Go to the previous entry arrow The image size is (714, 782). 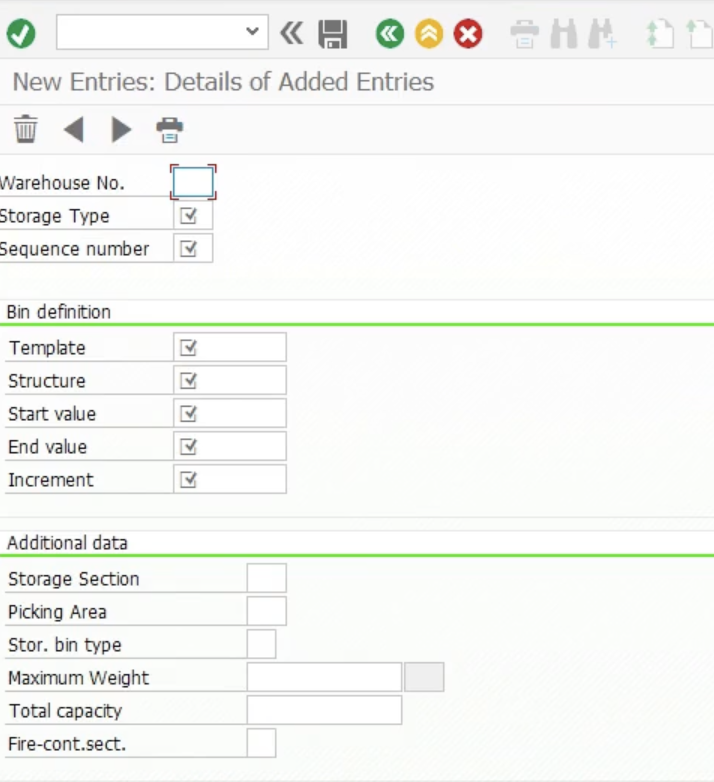[x=73, y=129]
